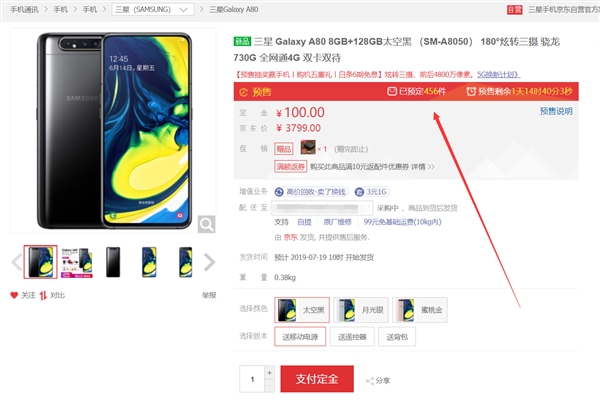Open the 三星Galaxy A80 breadcrumb item
Image resolution: width=600 pixels, height=402 pixels.
233,10
